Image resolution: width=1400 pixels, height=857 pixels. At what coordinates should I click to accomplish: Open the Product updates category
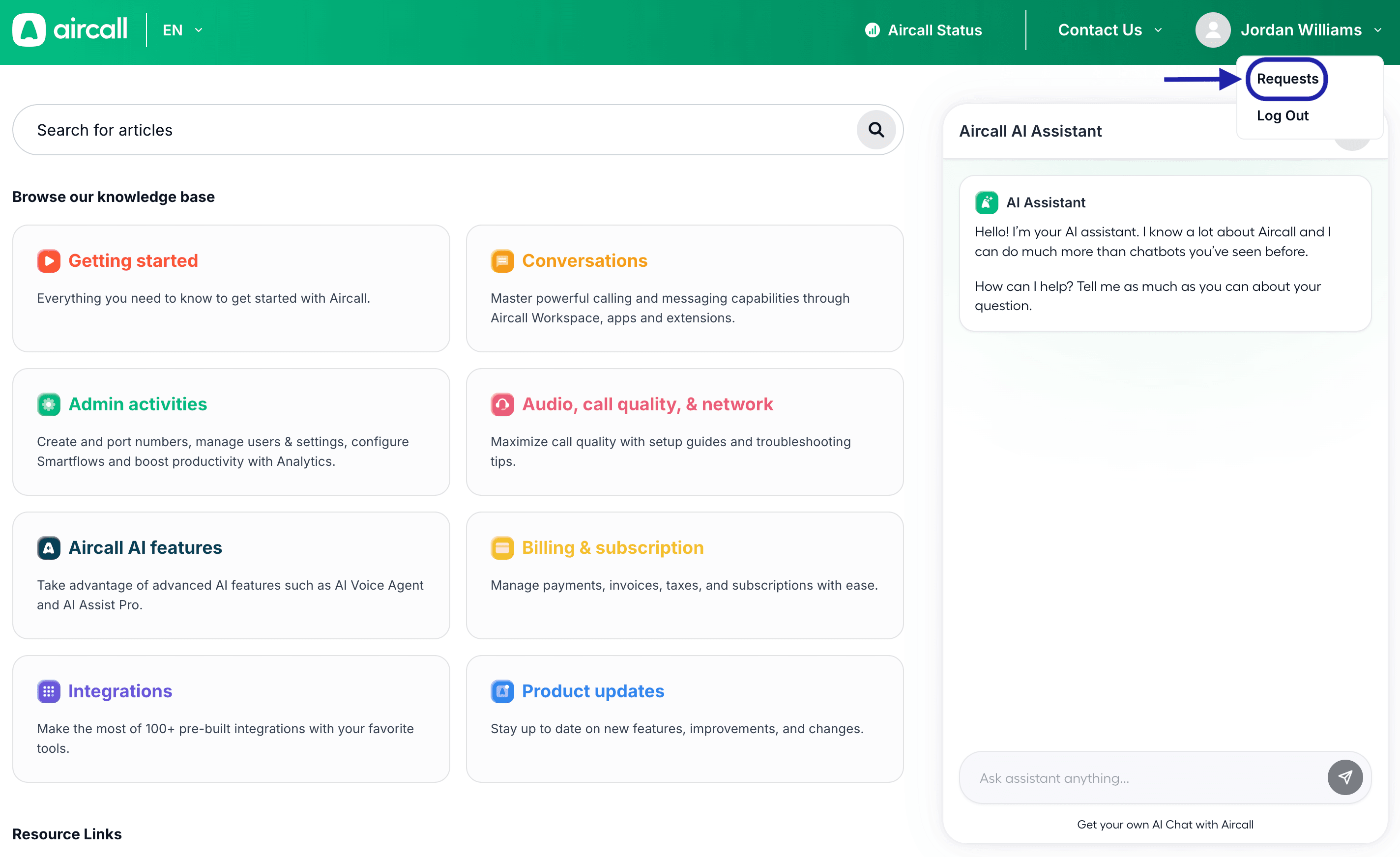(593, 691)
